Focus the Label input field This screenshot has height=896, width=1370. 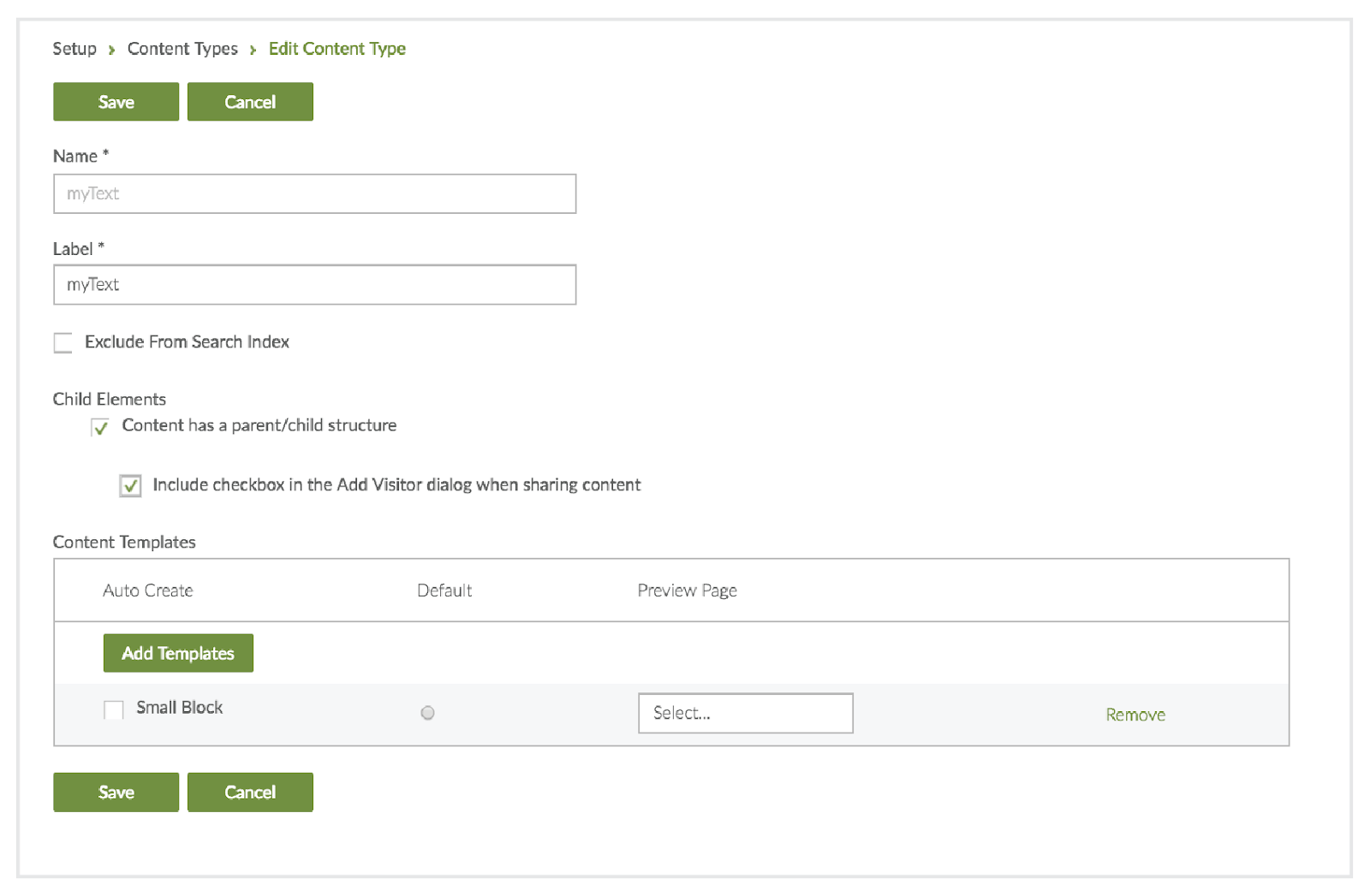(314, 285)
